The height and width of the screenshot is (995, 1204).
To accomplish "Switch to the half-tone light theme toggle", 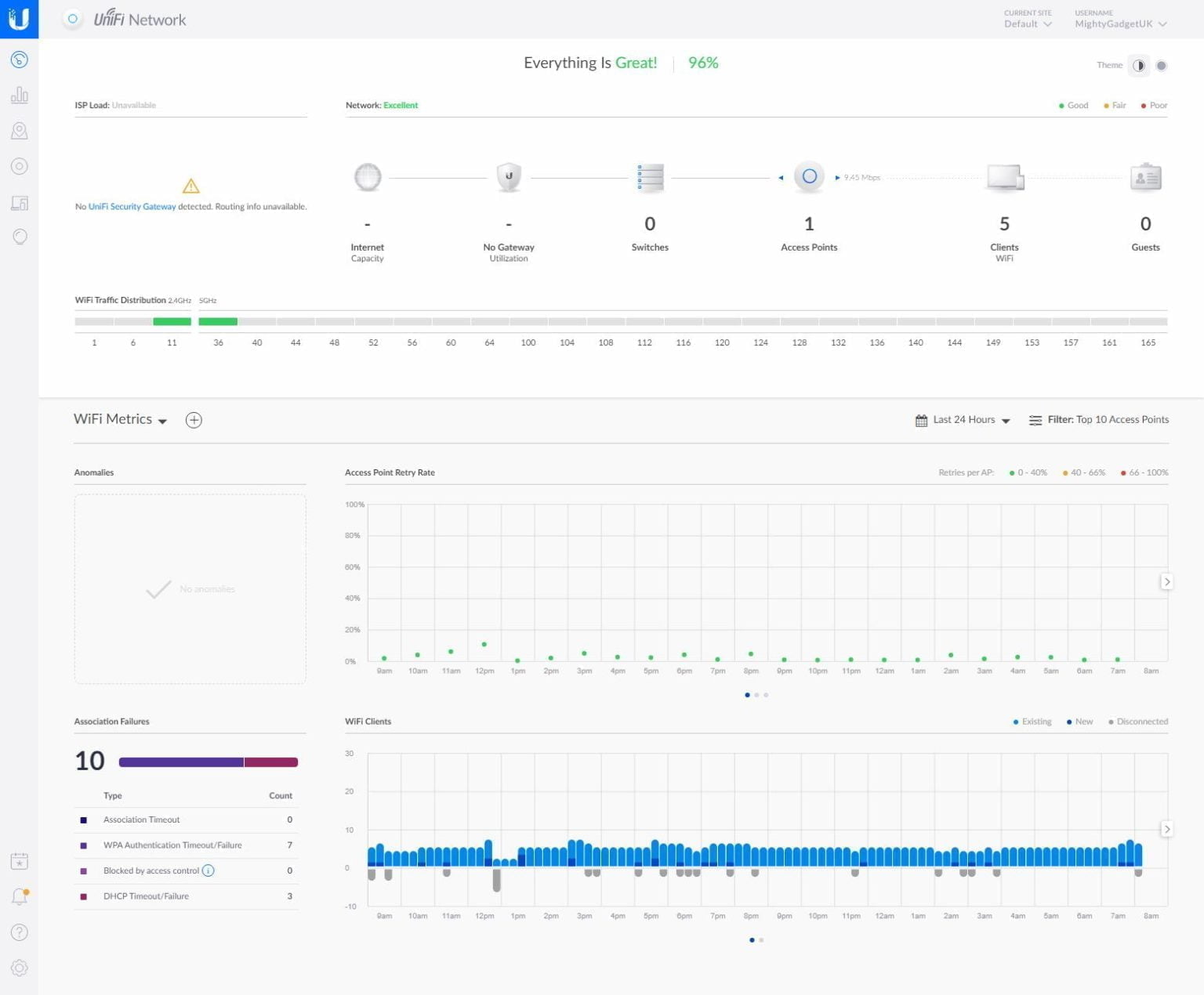I will [x=1138, y=66].
